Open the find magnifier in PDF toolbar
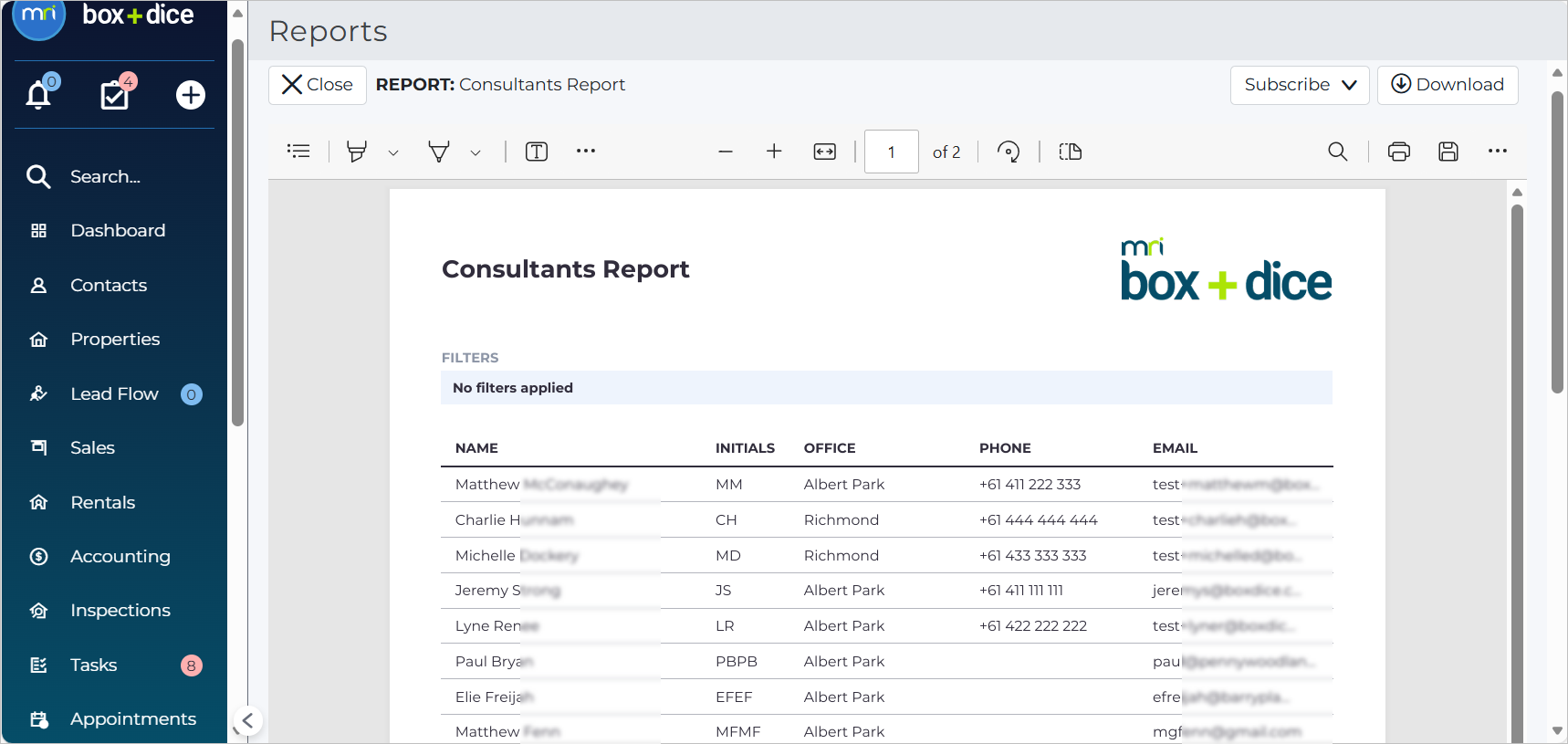The height and width of the screenshot is (744, 1568). point(1338,152)
